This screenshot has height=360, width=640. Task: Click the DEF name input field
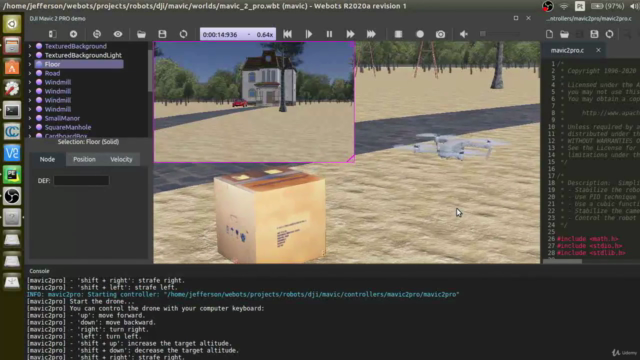(81, 180)
